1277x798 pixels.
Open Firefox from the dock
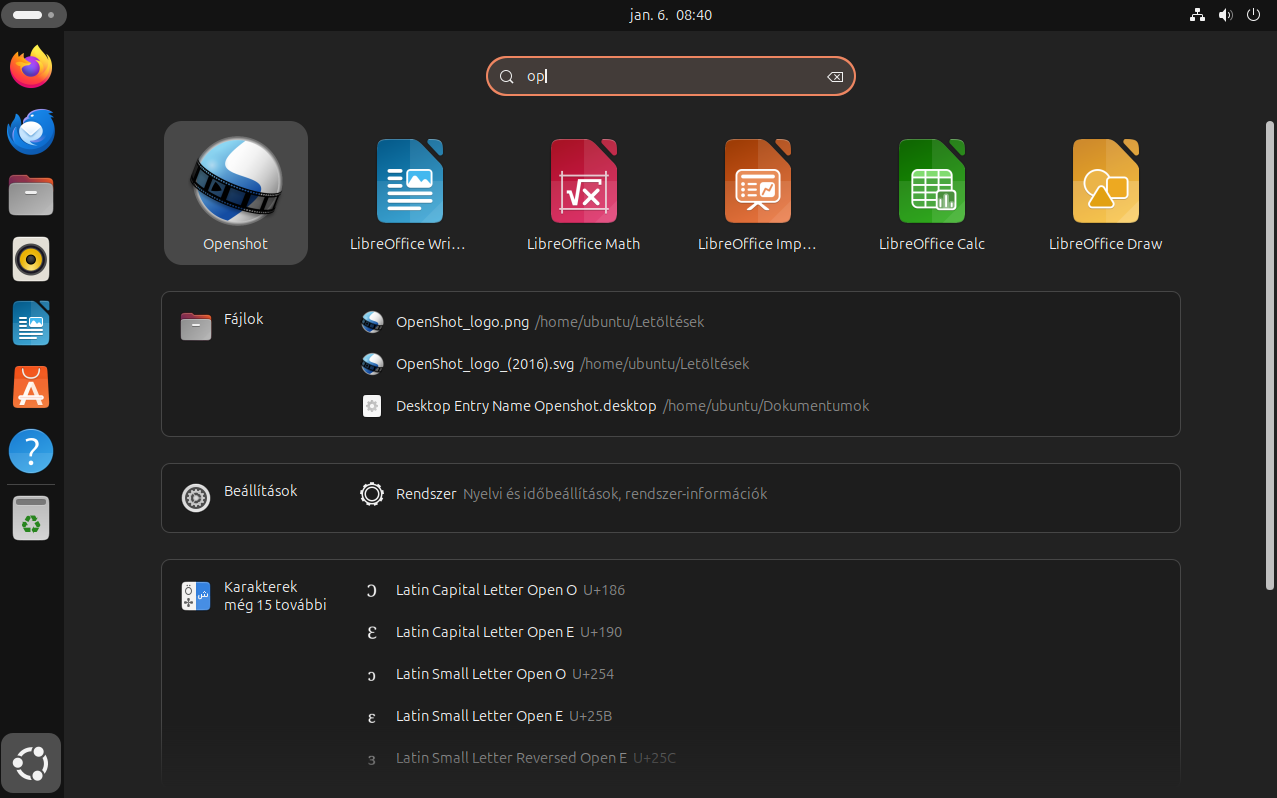30,67
